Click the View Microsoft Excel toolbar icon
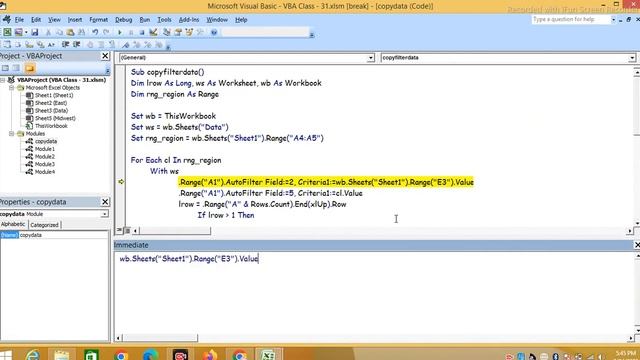 point(7,32)
